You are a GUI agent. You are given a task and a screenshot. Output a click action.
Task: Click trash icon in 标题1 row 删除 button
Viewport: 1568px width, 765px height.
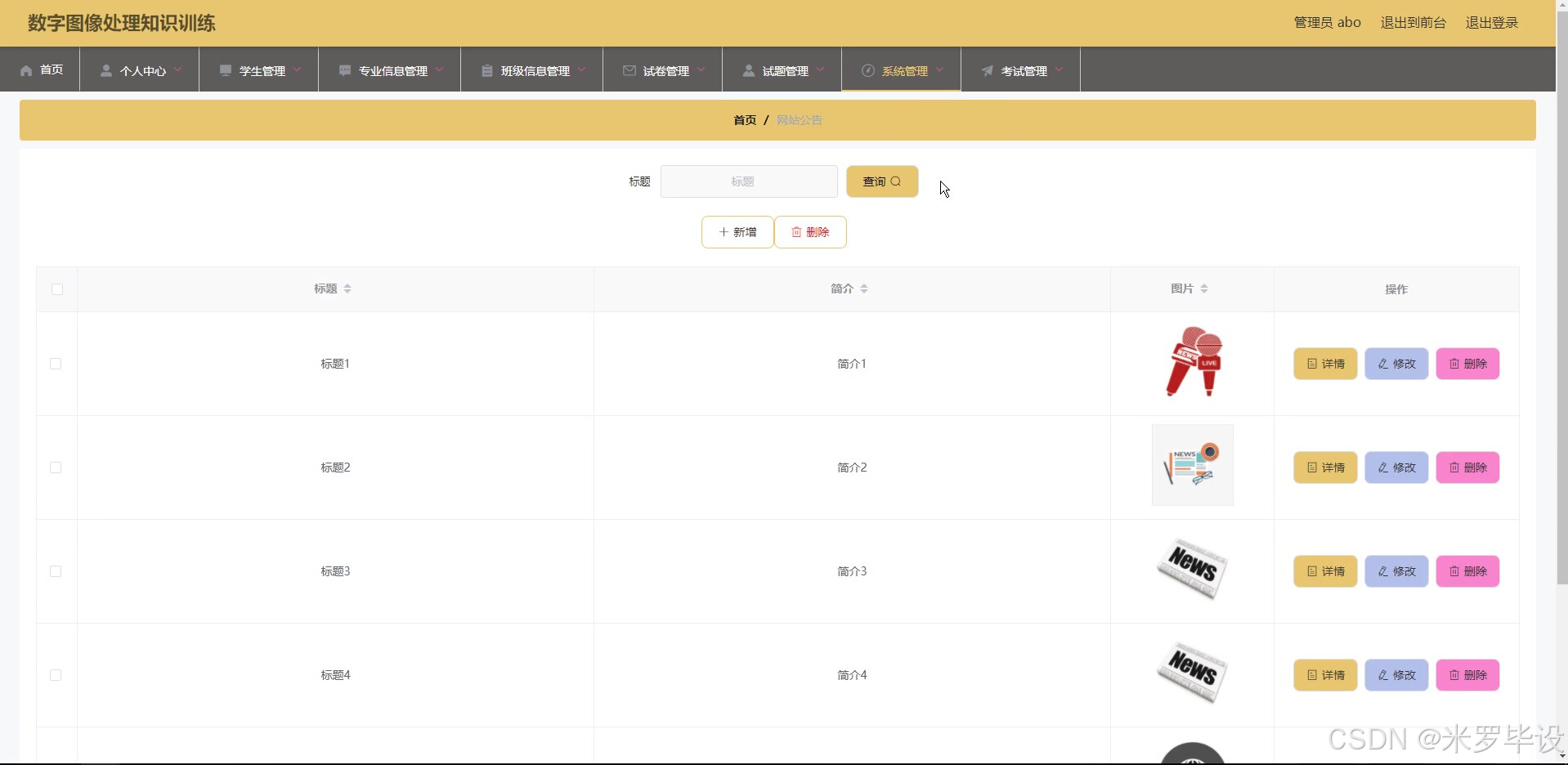click(x=1454, y=364)
